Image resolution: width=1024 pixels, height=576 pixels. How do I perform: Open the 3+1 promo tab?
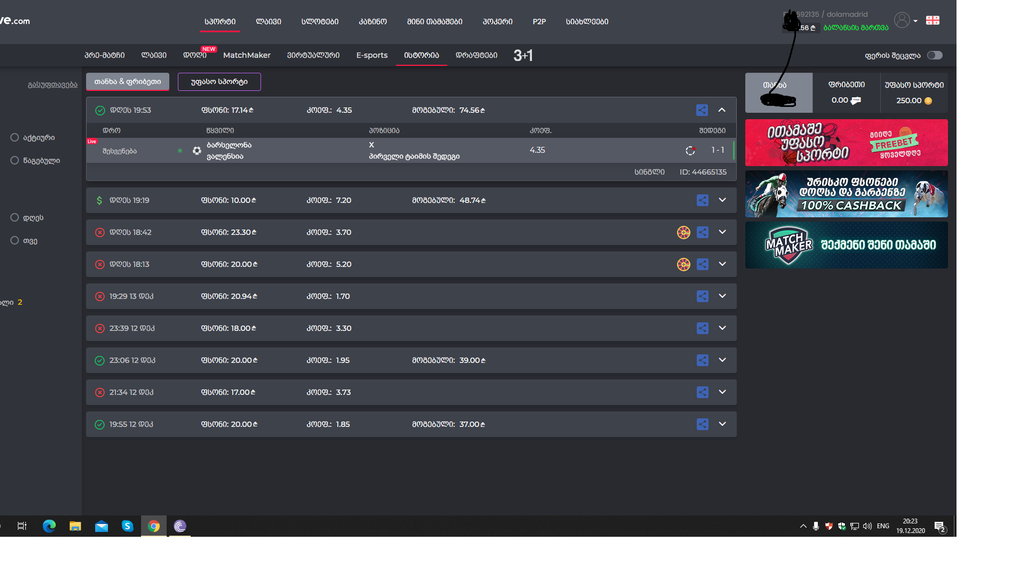523,56
